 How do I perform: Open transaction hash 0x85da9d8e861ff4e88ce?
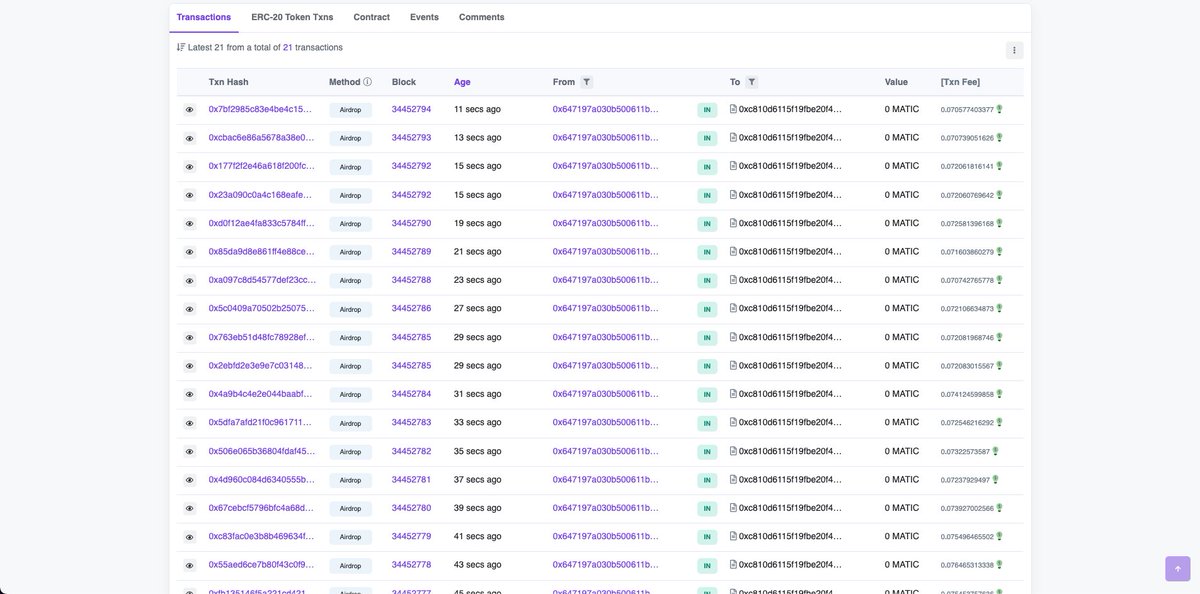(x=261, y=251)
